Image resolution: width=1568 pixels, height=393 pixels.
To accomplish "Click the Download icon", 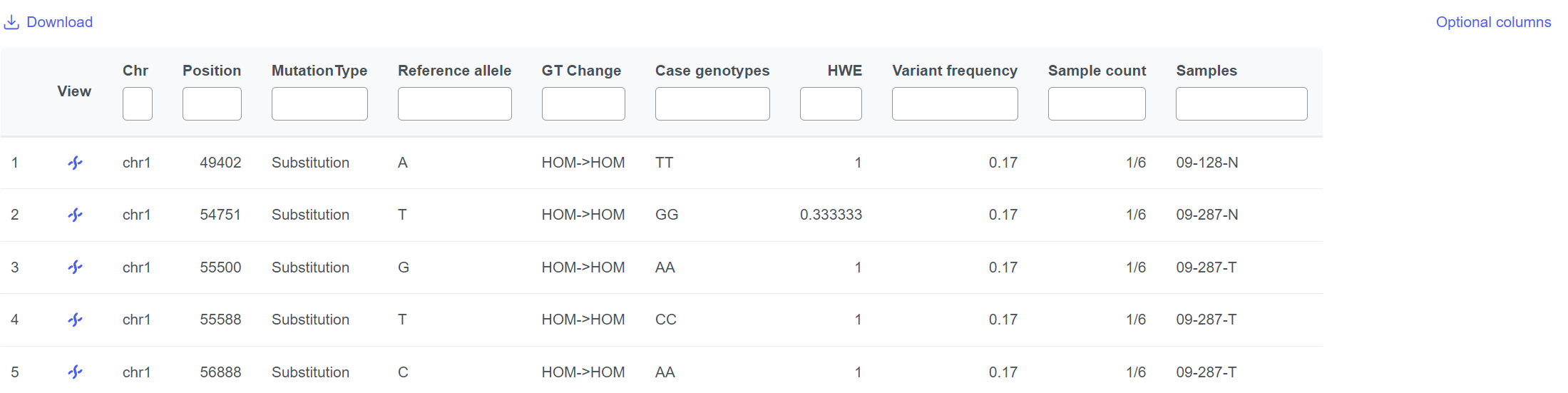I will coord(11,23).
